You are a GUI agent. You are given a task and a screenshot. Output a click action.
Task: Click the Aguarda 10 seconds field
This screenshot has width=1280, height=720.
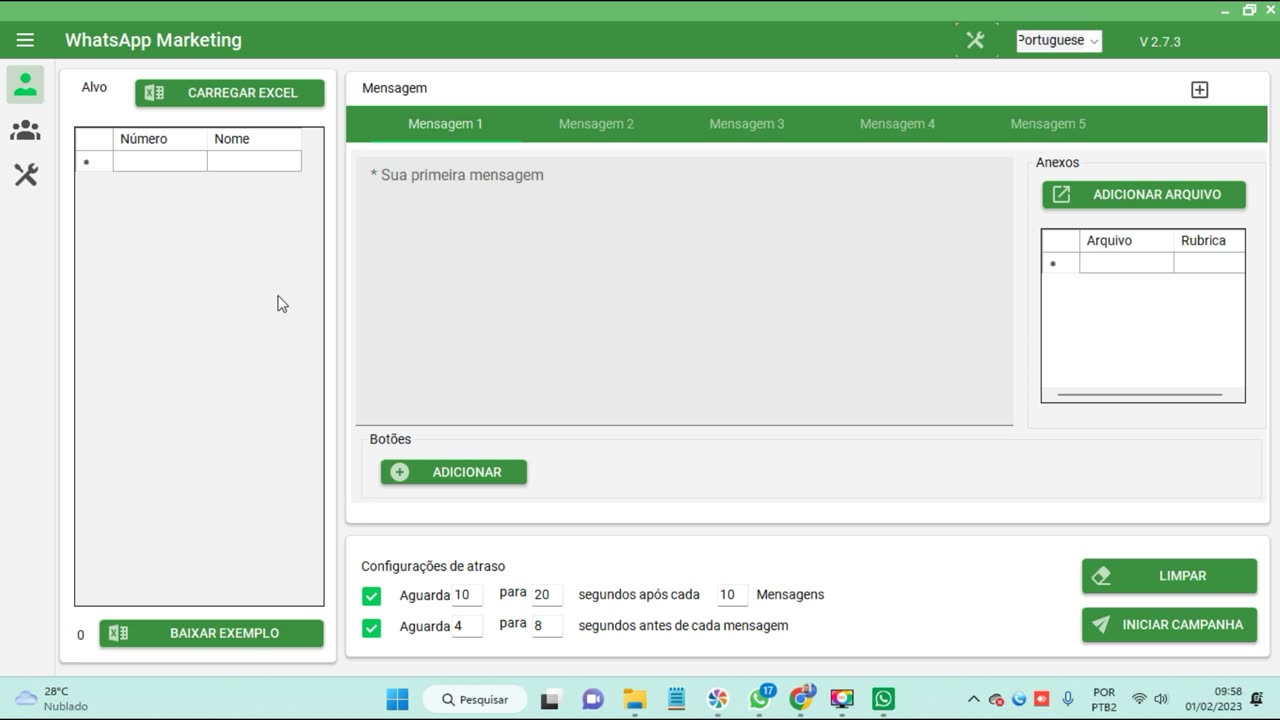click(x=467, y=595)
